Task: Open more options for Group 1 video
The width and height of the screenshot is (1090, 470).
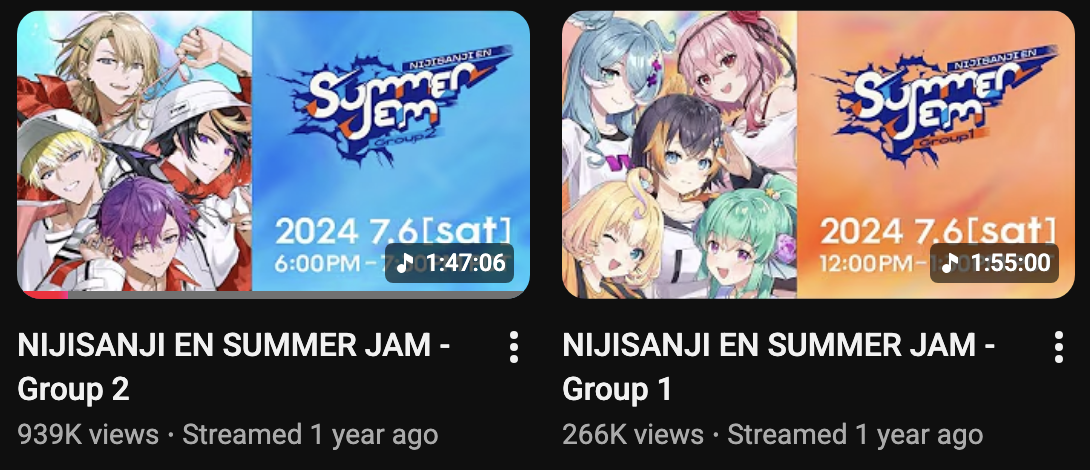Action: [x=1058, y=347]
